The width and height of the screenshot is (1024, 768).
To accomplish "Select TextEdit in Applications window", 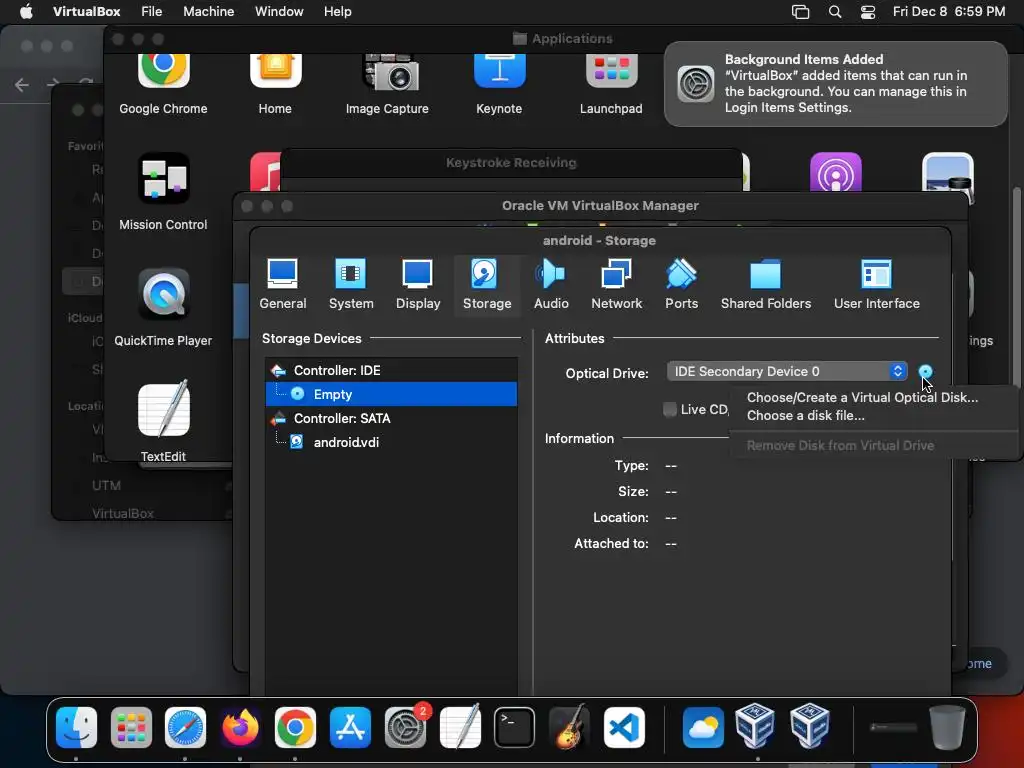I will pyautogui.click(x=163, y=421).
